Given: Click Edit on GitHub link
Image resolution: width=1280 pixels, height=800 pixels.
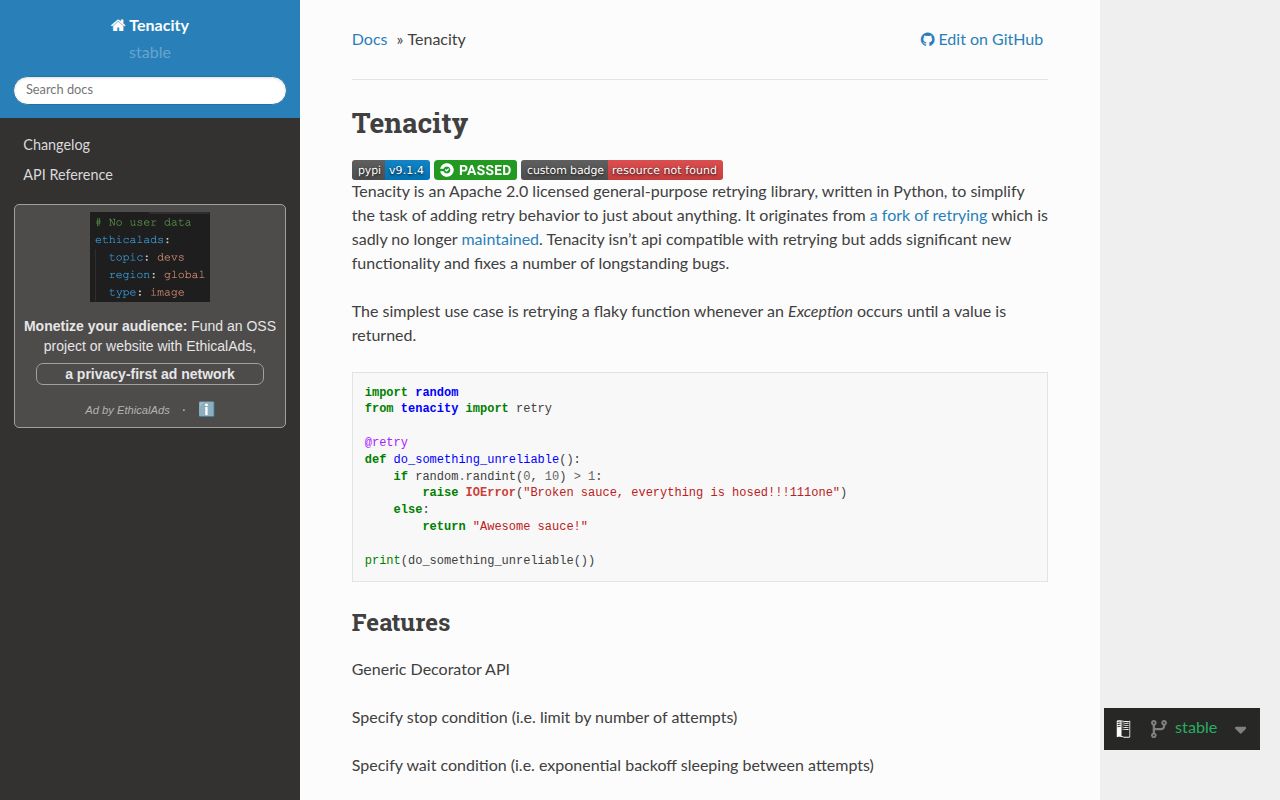Looking at the screenshot, I should [982, 40].
